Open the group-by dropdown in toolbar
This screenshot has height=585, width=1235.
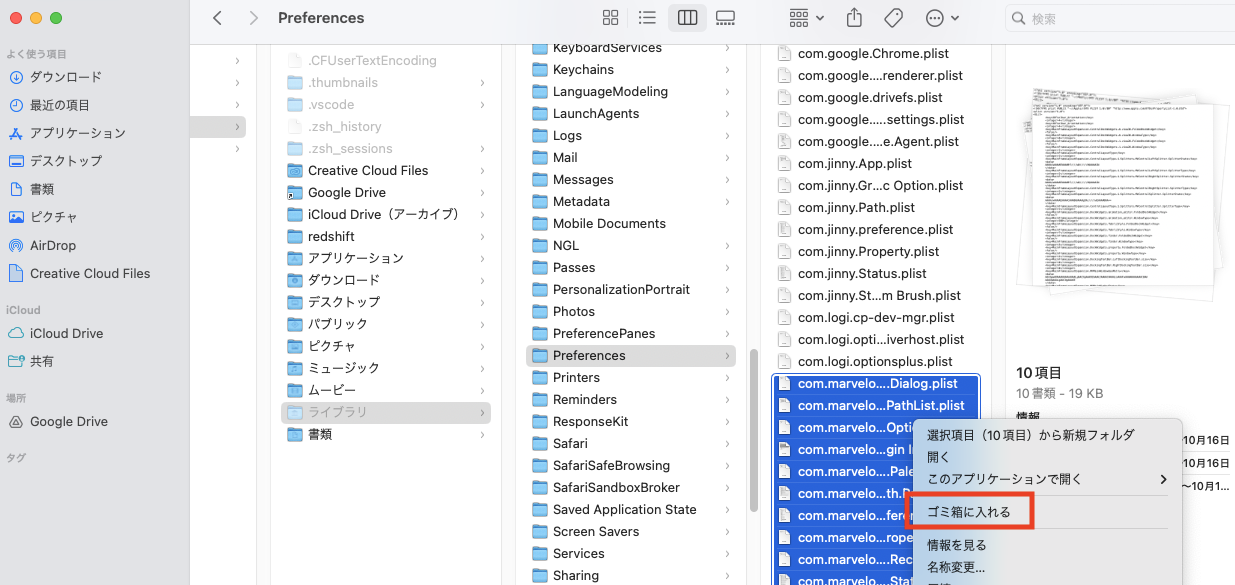pyautogui.click(x=807, y=18)
